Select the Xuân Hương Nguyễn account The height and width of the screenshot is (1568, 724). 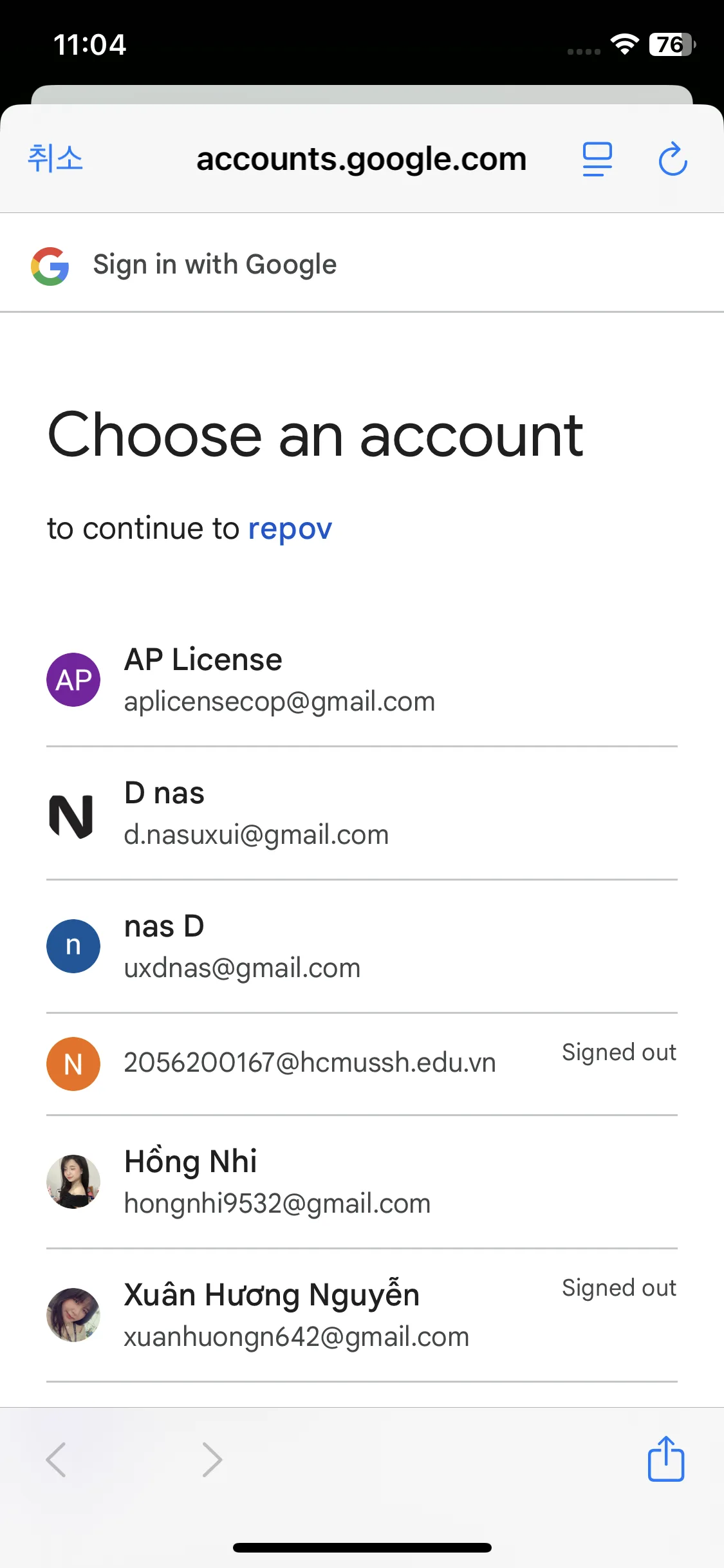pyautogui.click(x=296, y=1315)
